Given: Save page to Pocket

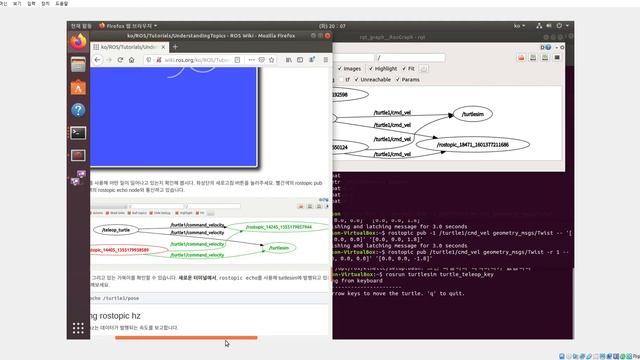Looking at the screenshot, I should coord(262,60).
